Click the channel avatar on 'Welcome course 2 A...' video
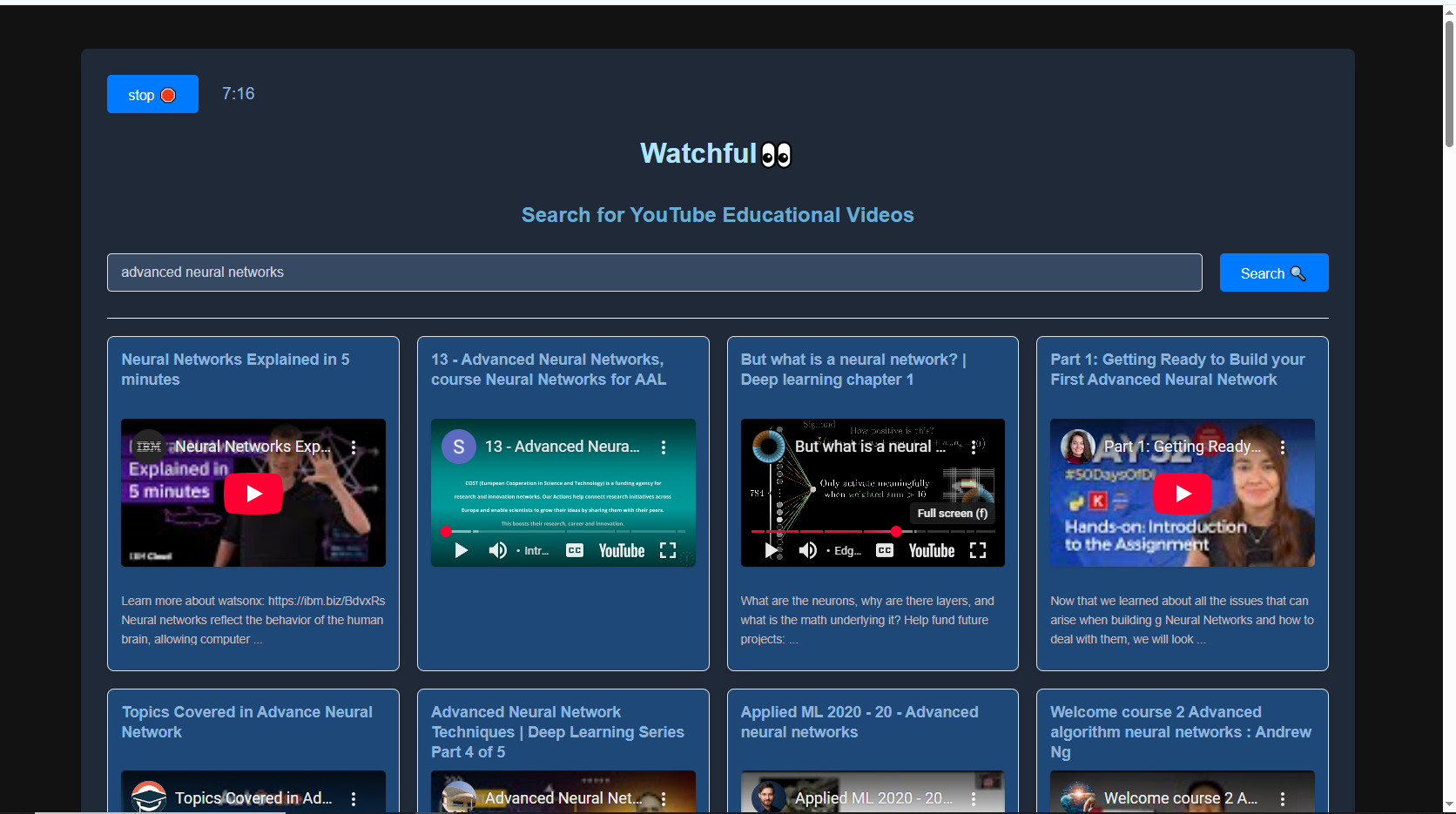Screen dimensions: 1456x814 (x=1078, y=797)
